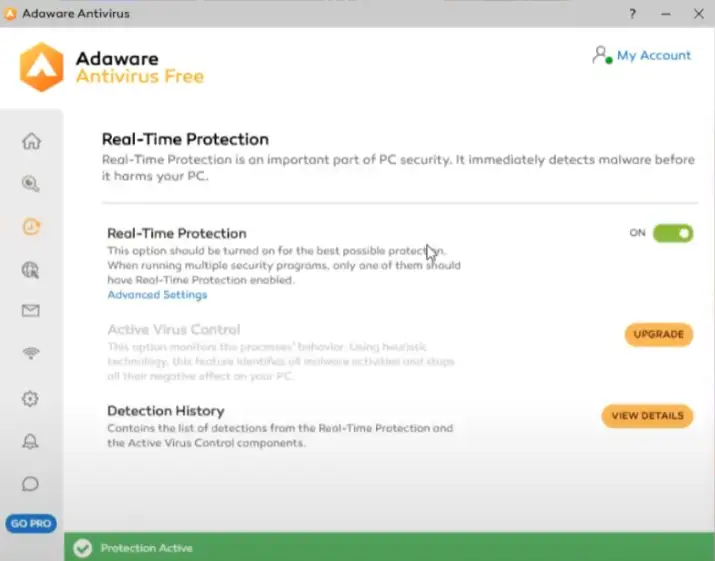The height and width of the screenshot is (561, 715).
Task: Click the Adaware hexagon logo
Action: click(x=42, y=66)
